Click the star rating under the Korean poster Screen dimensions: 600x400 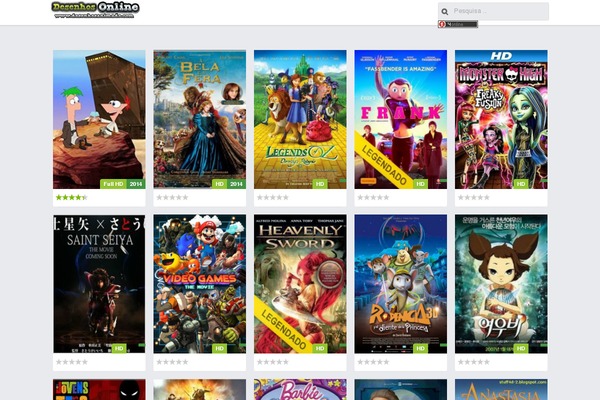[473, 362]
